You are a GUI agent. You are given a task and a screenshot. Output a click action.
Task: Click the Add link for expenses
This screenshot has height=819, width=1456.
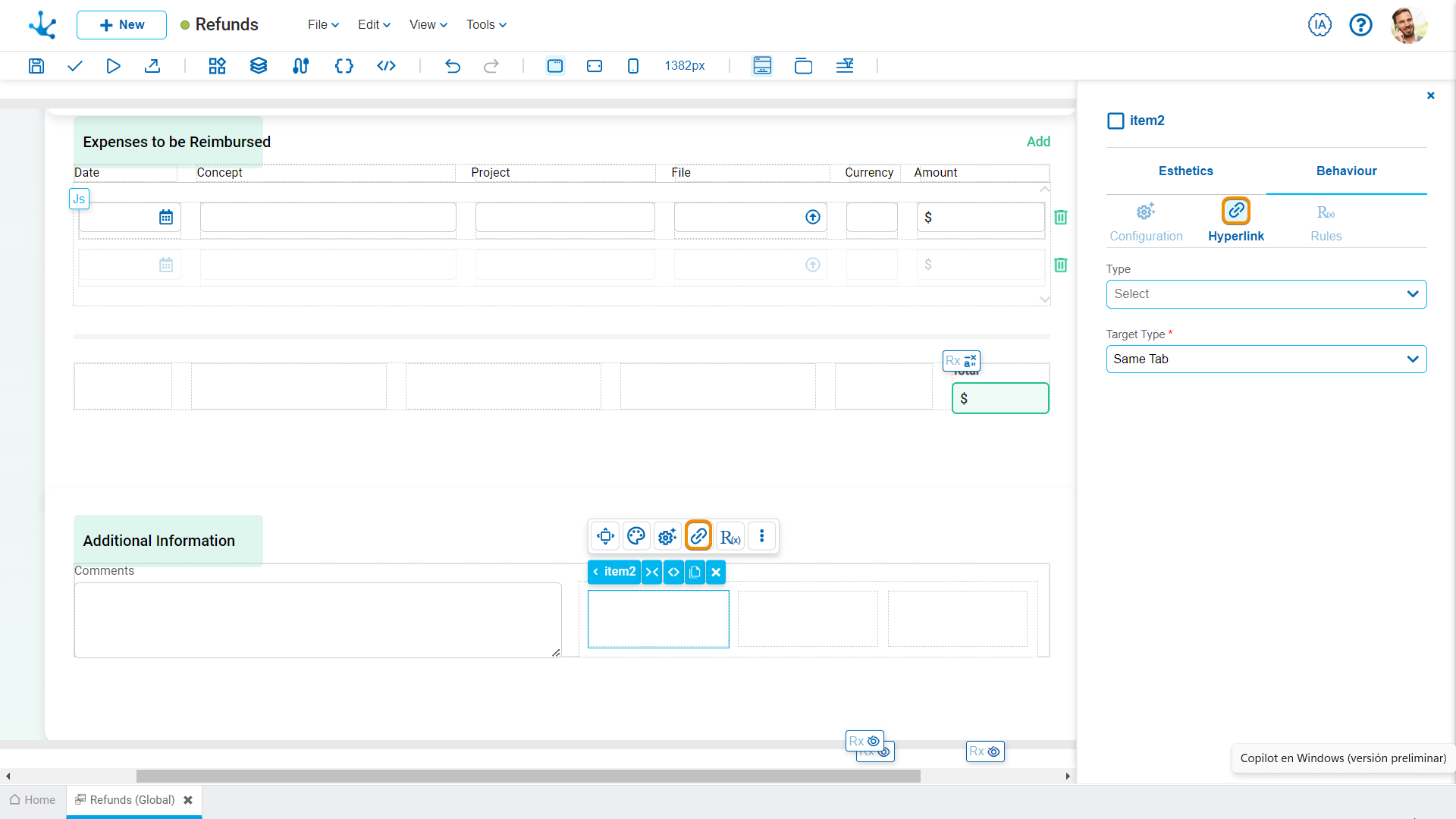1038,142
